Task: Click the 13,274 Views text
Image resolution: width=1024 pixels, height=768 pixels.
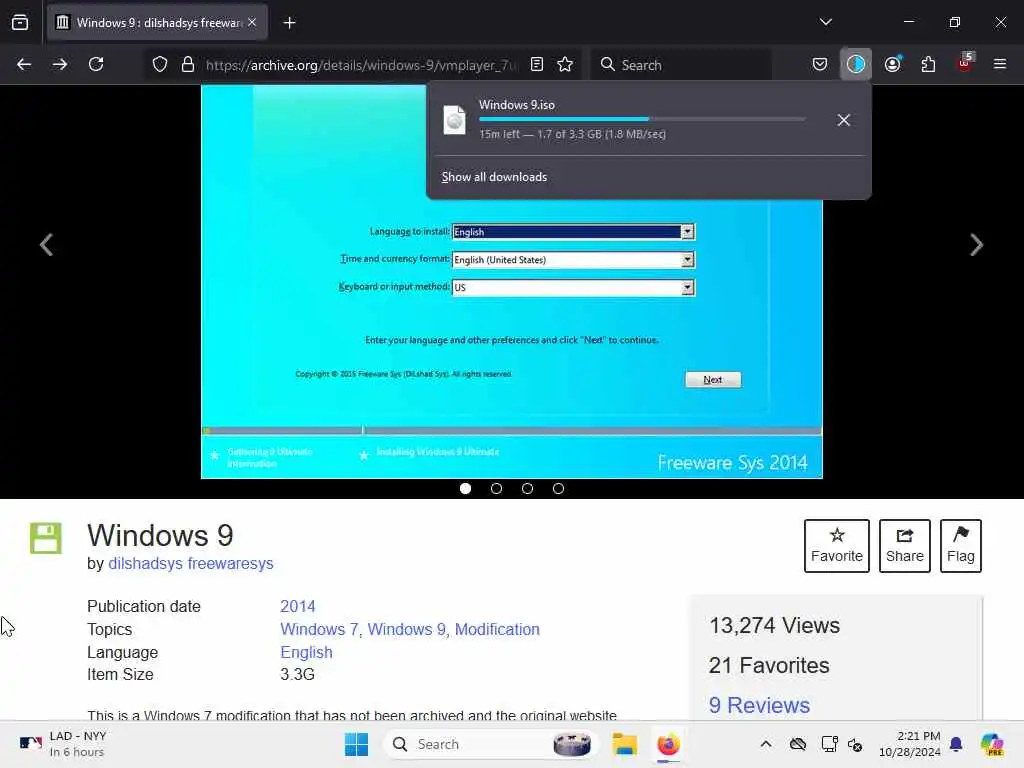Action: 775,625
